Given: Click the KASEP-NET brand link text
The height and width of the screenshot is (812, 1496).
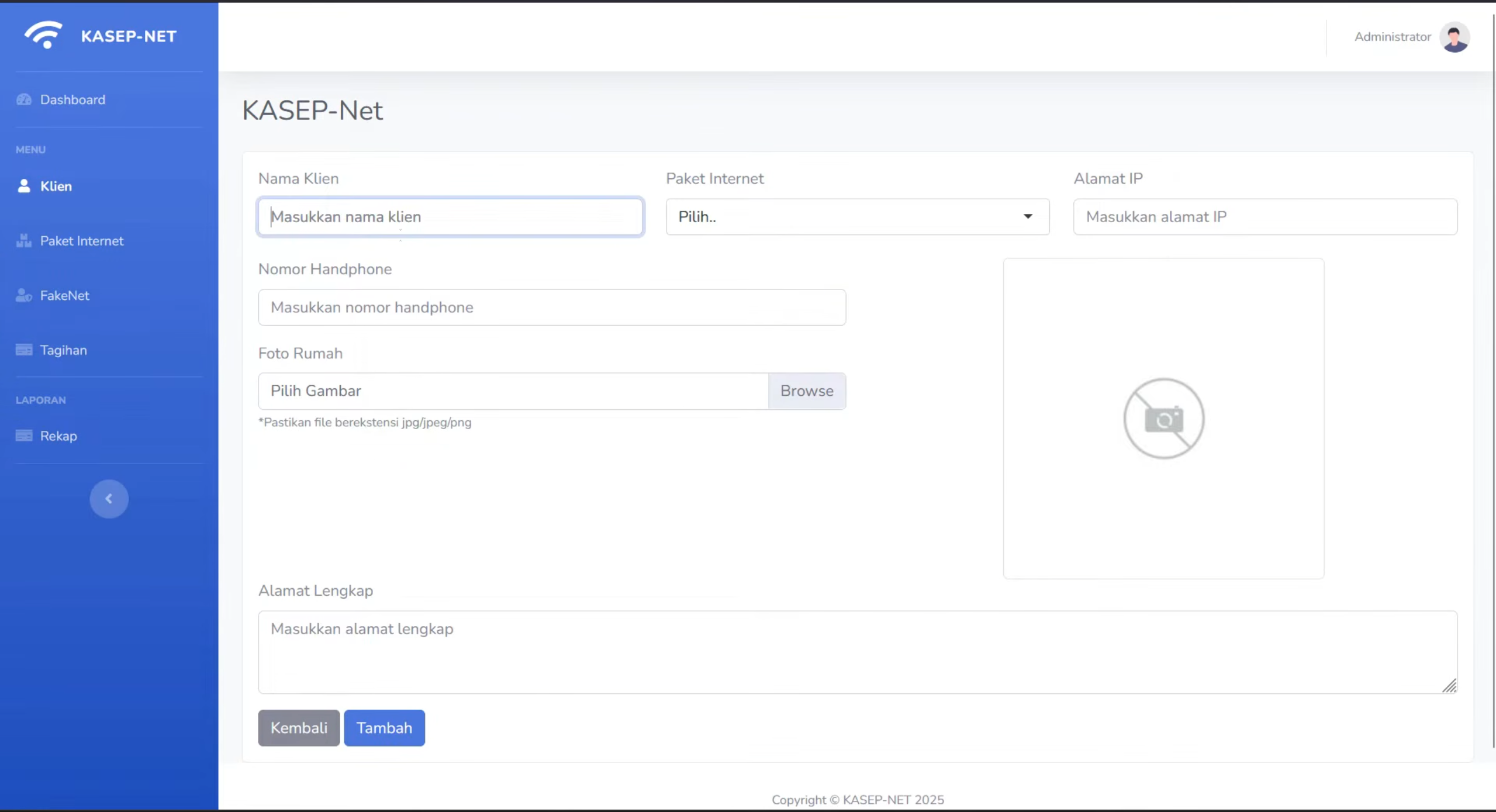Looking at the screenshot, I should [129, 36].
